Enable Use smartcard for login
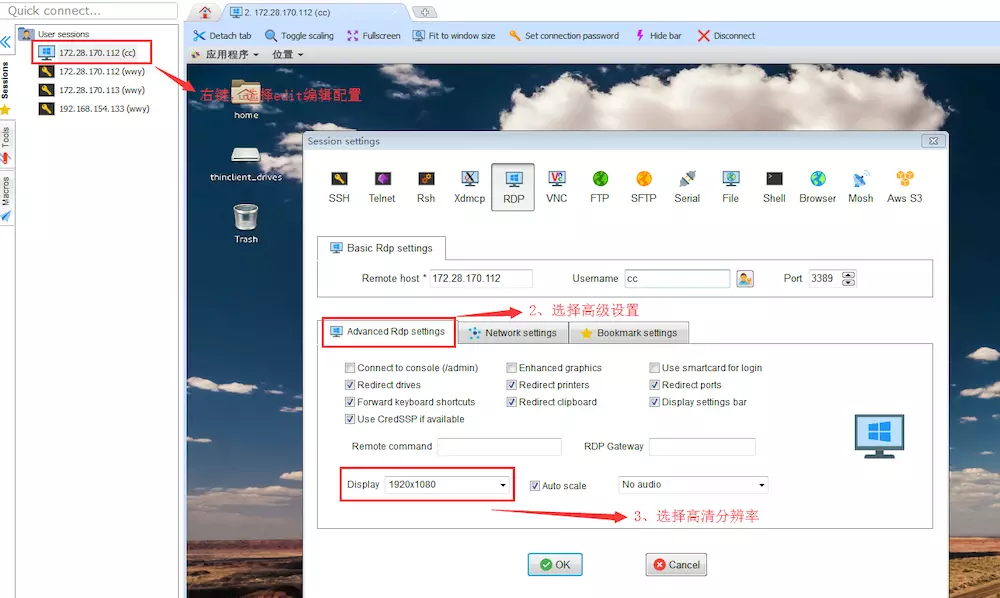 [654, 368]
